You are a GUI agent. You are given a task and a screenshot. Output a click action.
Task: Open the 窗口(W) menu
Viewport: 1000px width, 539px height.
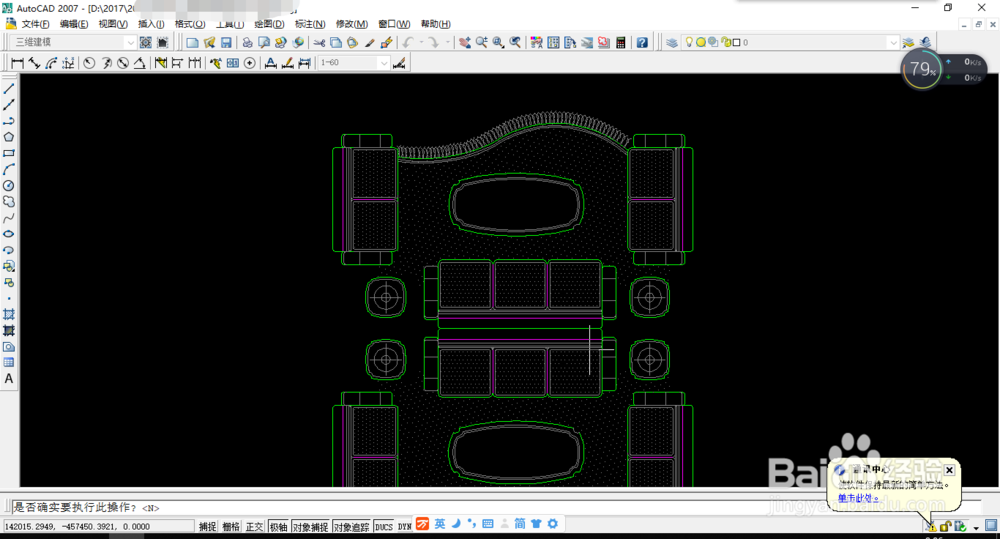point(394,24)
